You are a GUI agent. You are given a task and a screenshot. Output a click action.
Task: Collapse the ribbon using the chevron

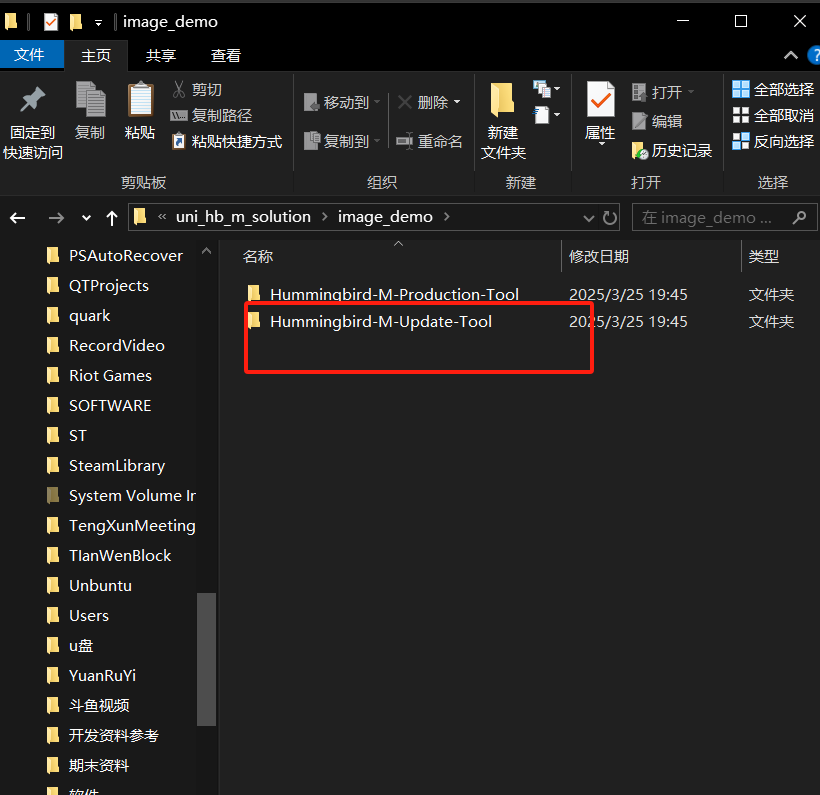coord(790,56)
